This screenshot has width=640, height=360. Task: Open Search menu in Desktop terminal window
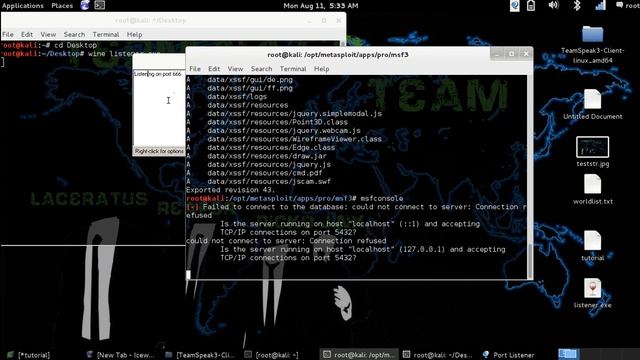[74, 35]
